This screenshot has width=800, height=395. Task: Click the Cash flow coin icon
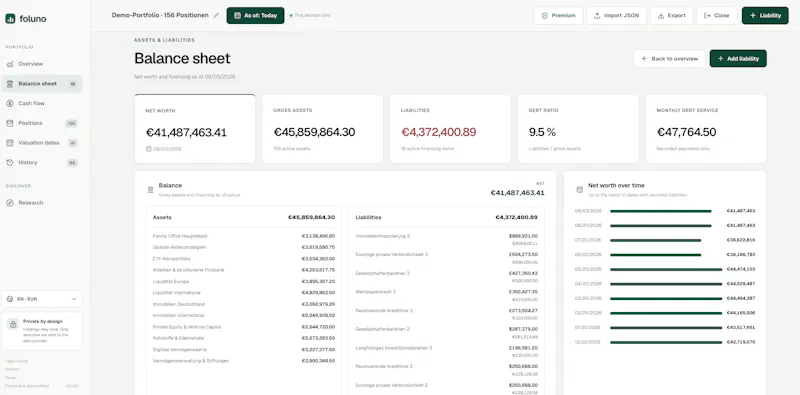click(x=10, y=103)
